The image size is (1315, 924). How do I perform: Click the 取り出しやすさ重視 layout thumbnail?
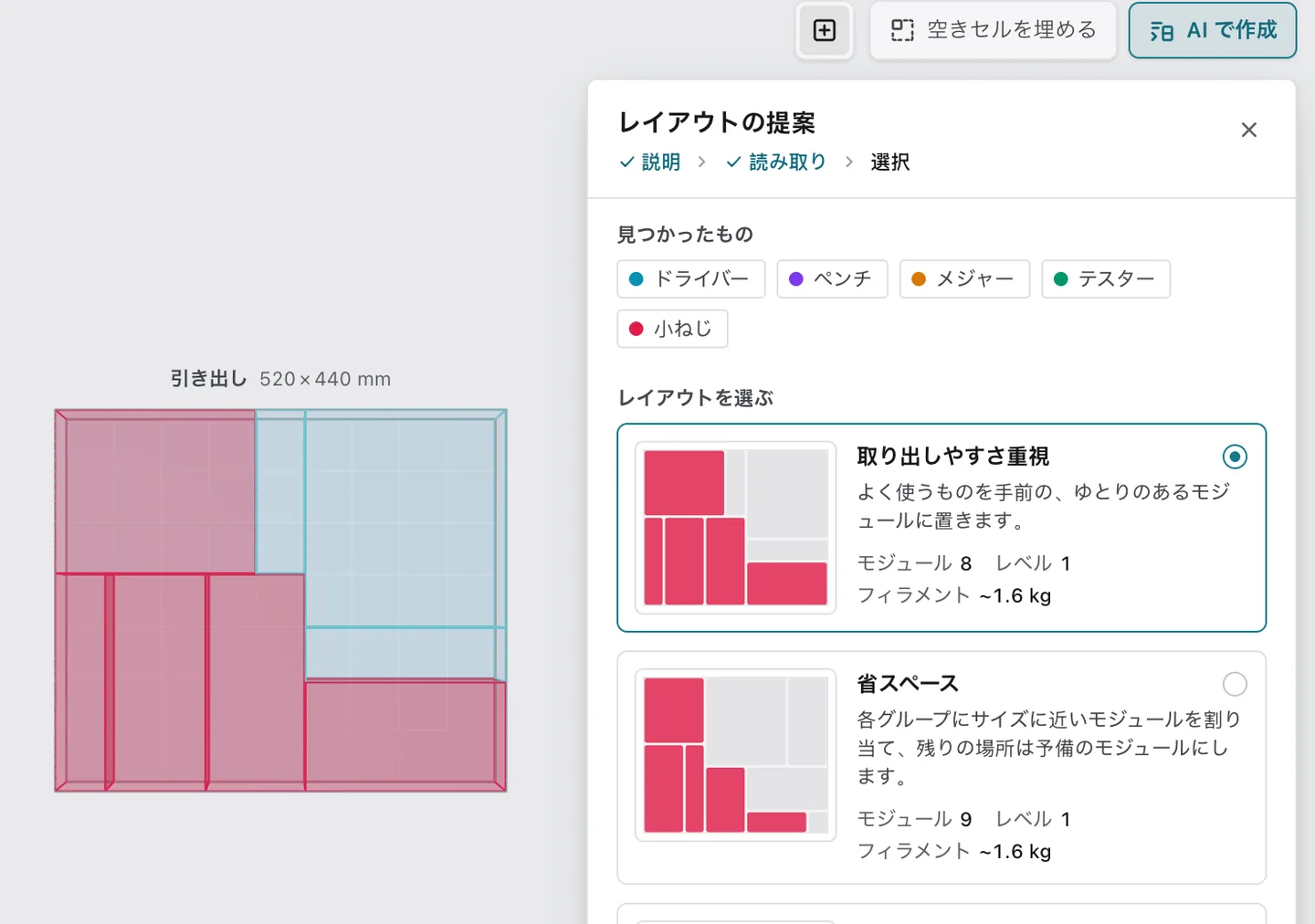[736, 528]
